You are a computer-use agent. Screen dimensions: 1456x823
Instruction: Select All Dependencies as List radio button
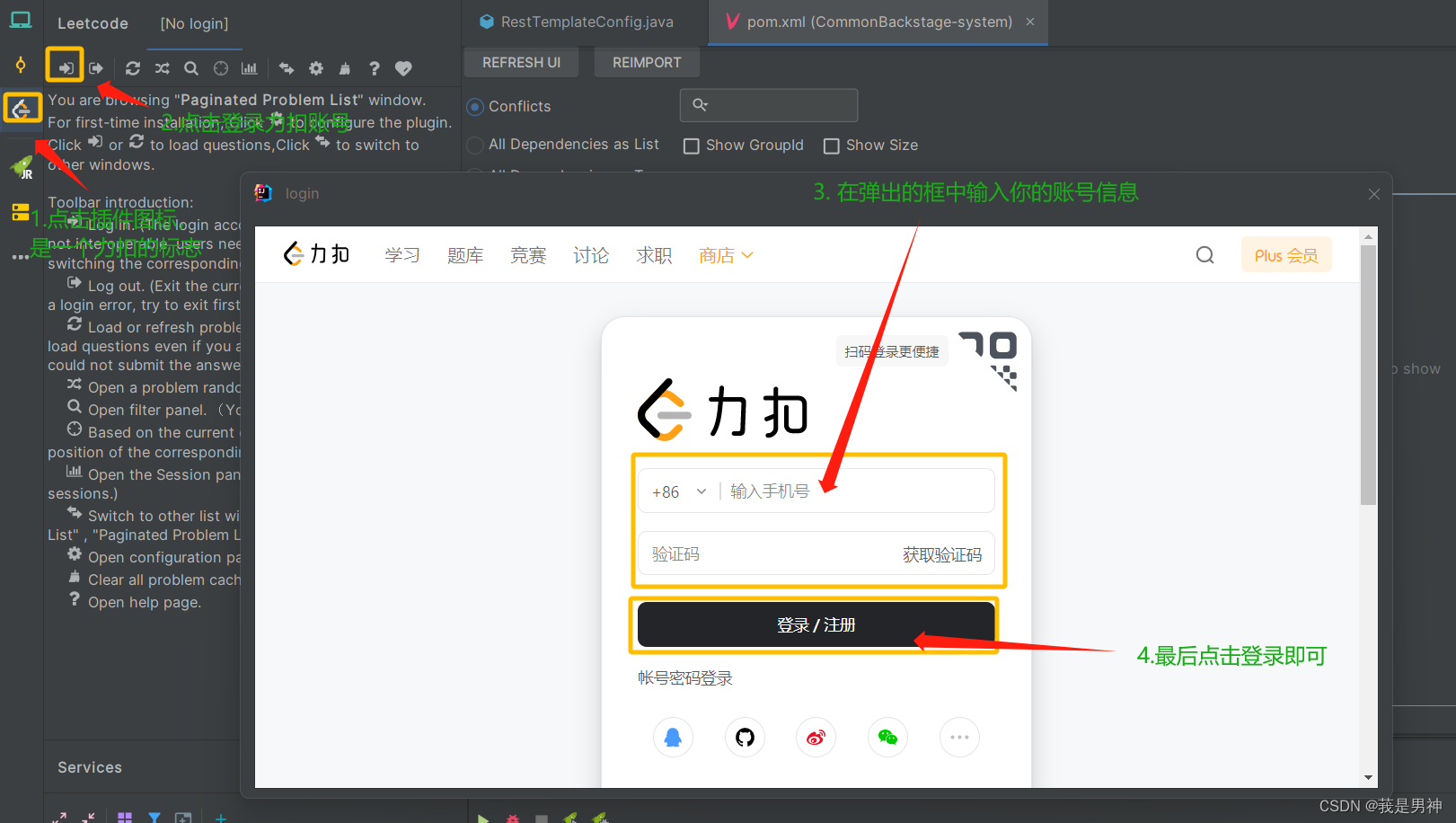coord(475,145)
